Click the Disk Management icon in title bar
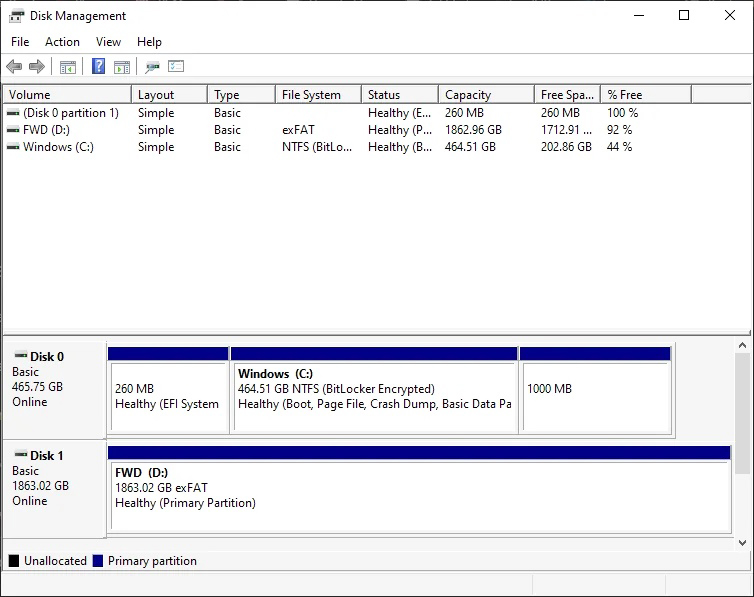 17,16
